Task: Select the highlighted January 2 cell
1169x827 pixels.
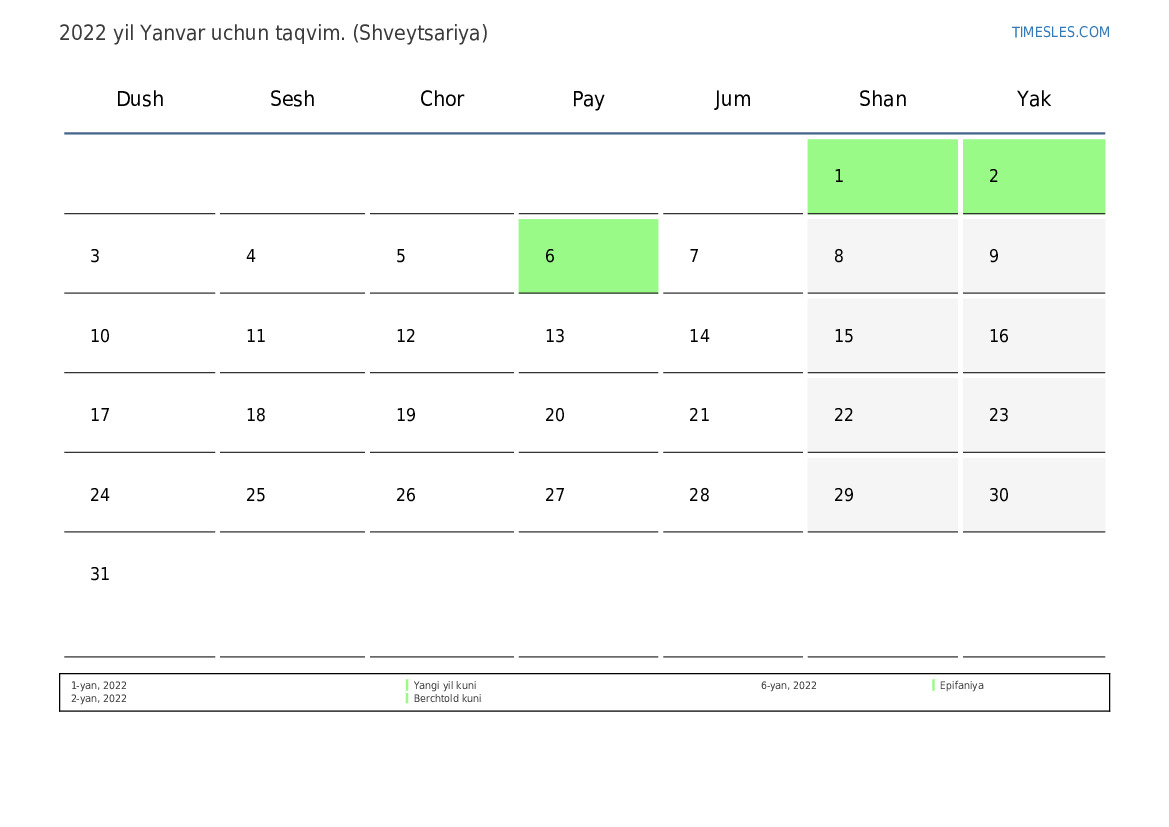Action: coord(1033,176)
